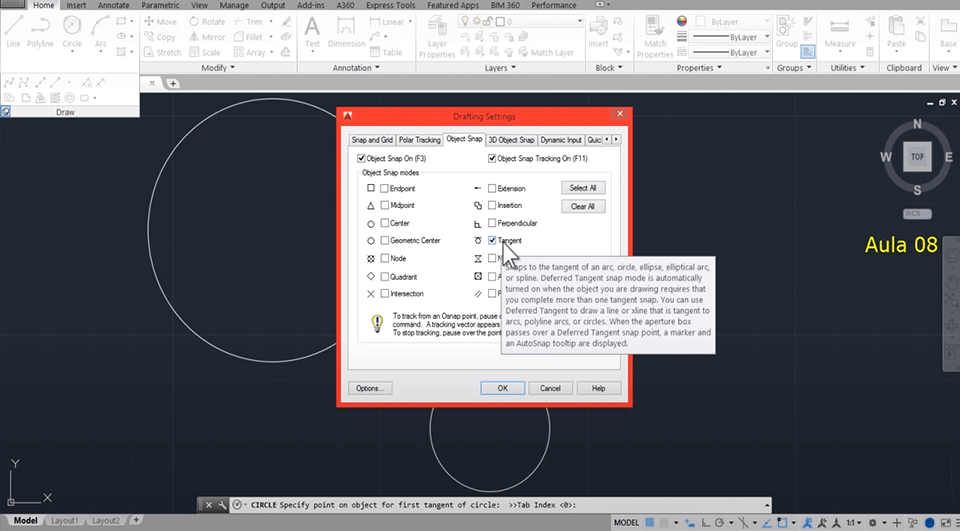Click the Group tool
The image size is (960, 531).
point(786,32)
